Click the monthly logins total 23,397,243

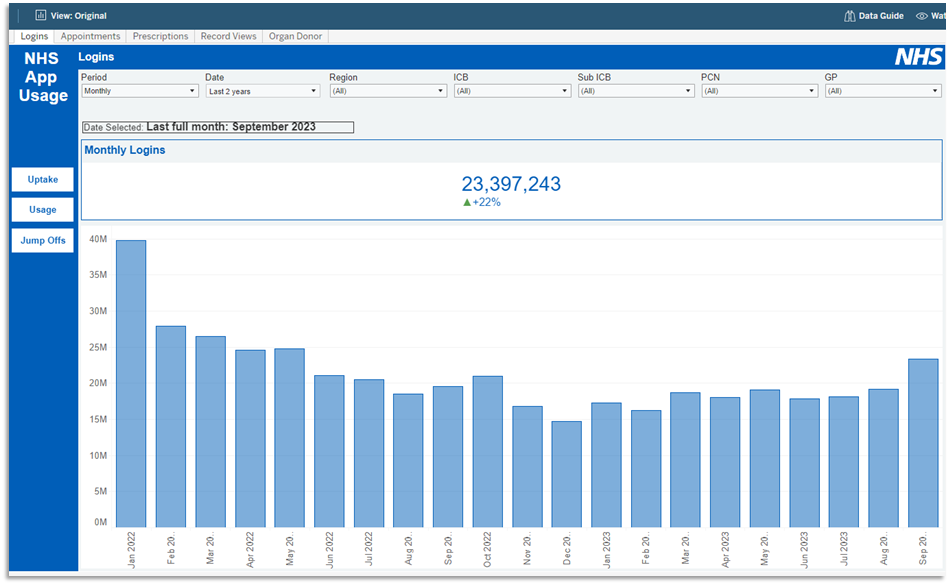(511, 184)
